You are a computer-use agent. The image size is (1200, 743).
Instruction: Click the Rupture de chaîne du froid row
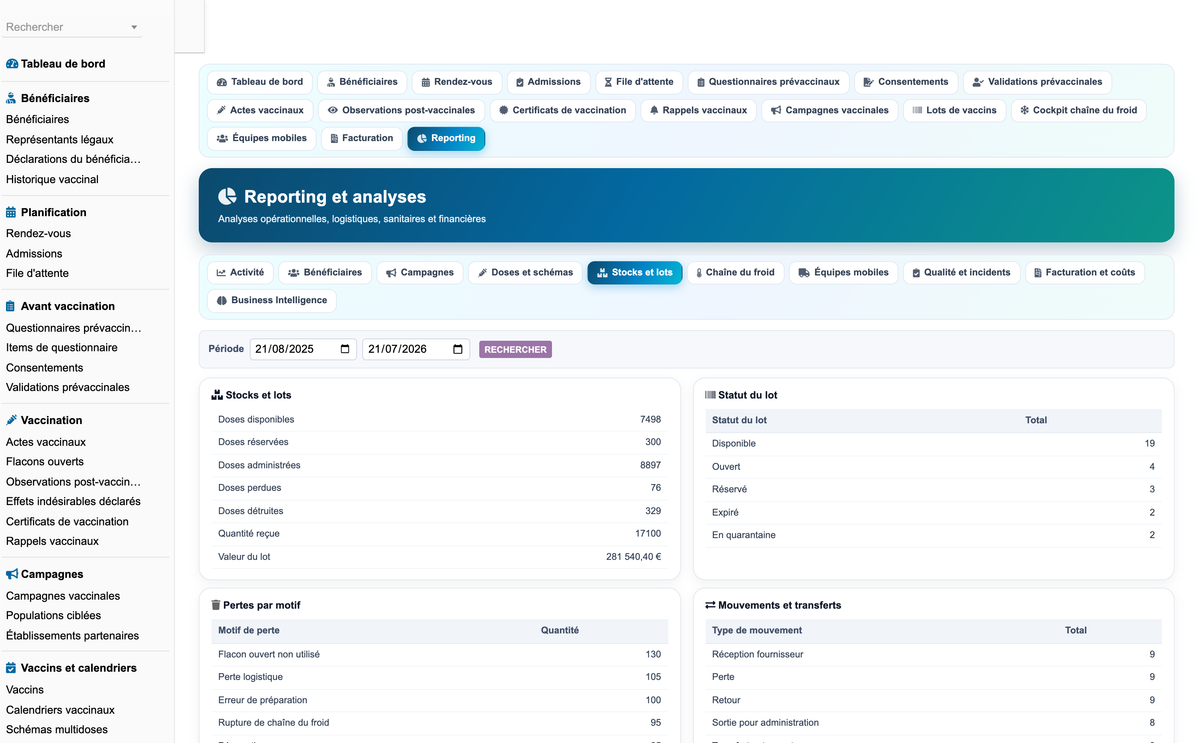coord(439,722)
